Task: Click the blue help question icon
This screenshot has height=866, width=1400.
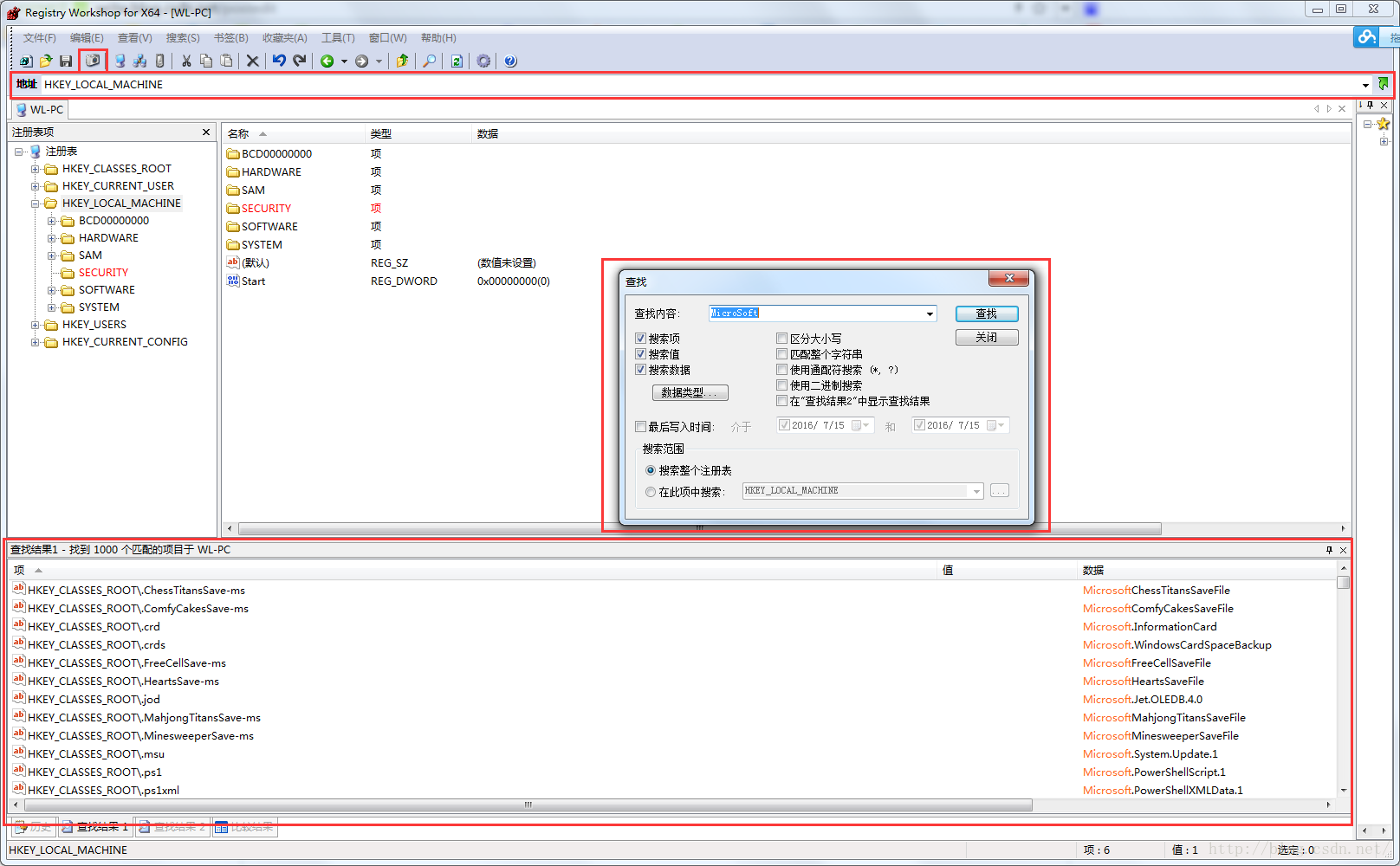Action: [510, 61]
